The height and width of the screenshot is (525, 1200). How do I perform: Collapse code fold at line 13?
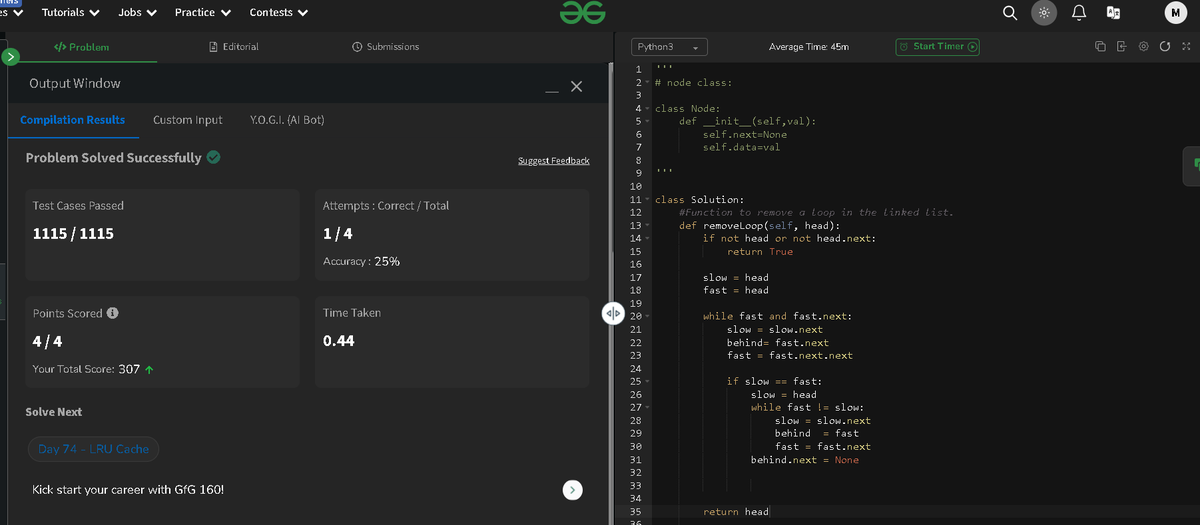click(x=647, y=226)
